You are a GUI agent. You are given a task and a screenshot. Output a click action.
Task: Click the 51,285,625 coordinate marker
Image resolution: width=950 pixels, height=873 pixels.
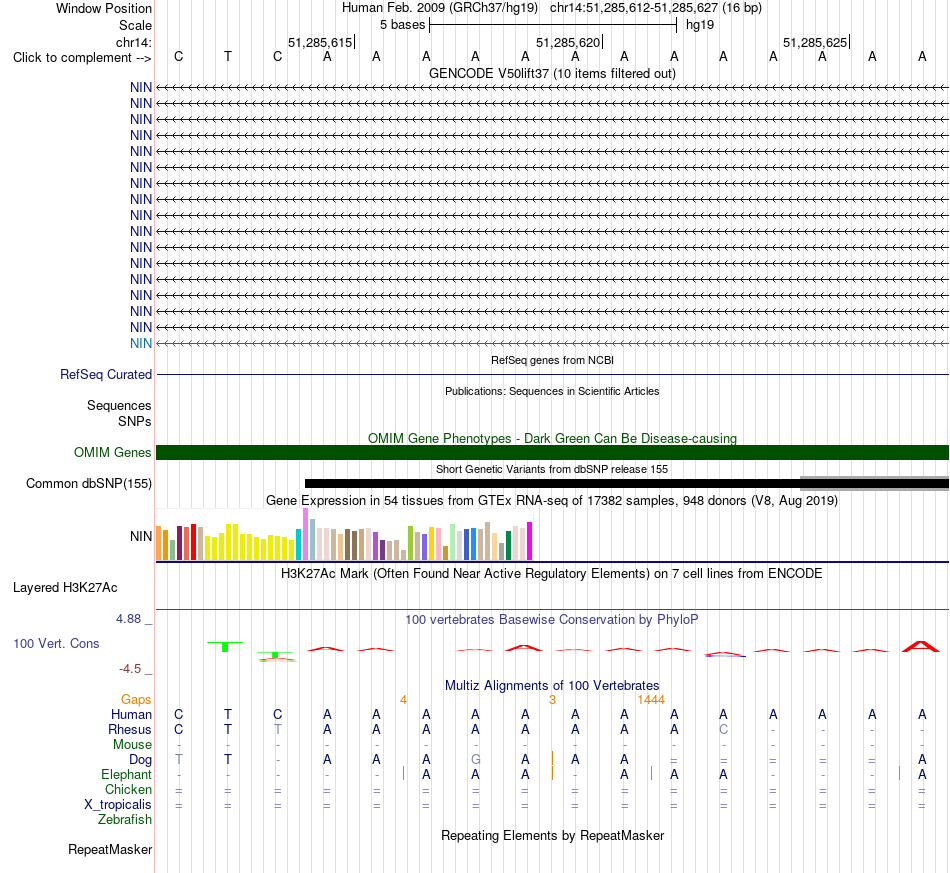point(815,42)
